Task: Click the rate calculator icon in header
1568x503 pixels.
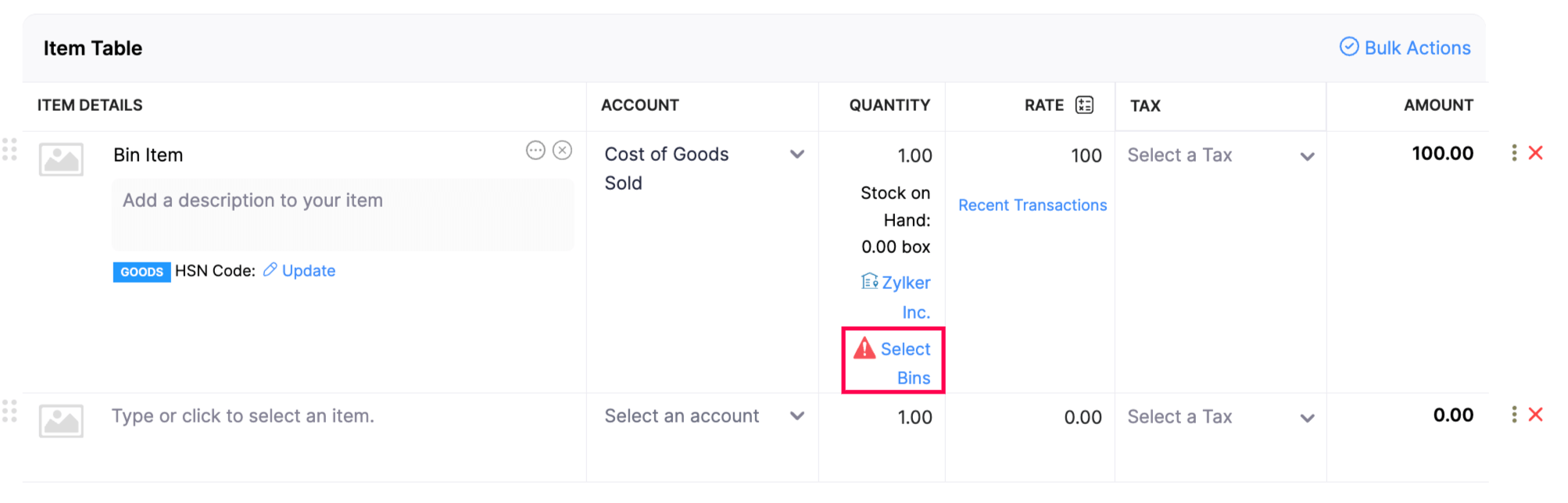Action: (x=1084, y=105)
